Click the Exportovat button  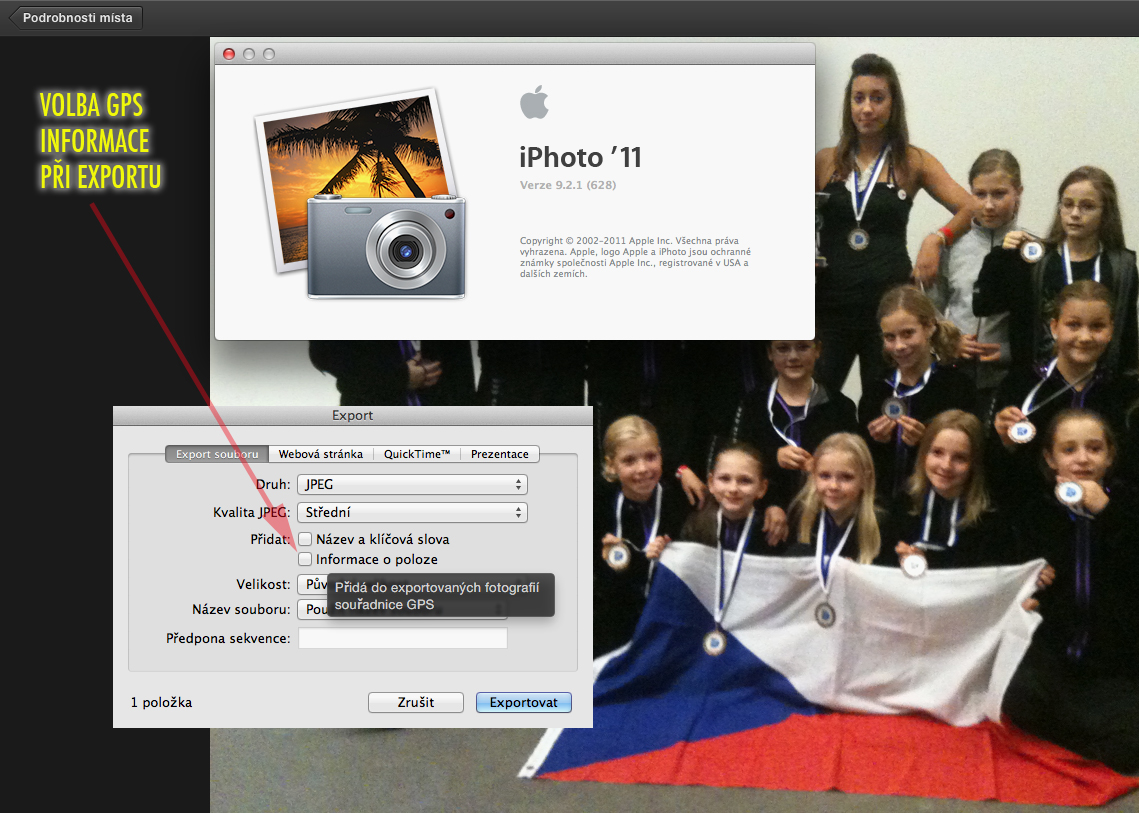point(523,702)
